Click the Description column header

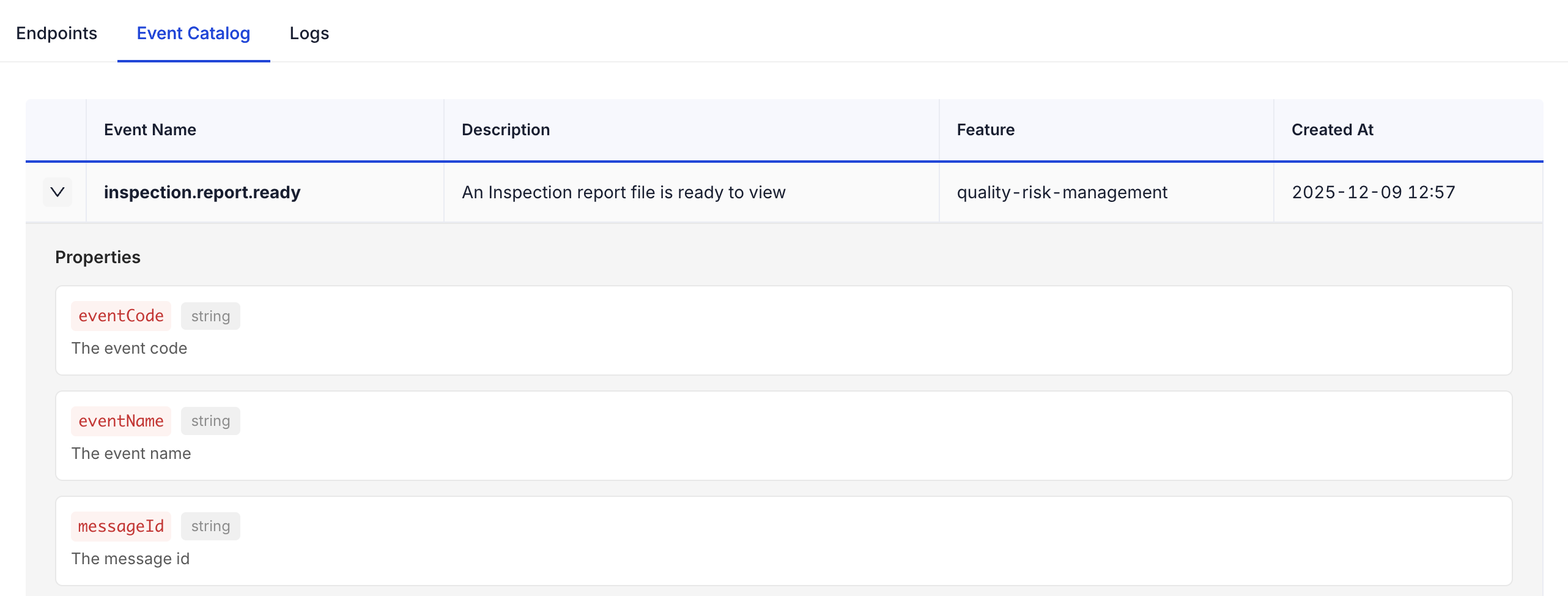(x=505, y=130)
